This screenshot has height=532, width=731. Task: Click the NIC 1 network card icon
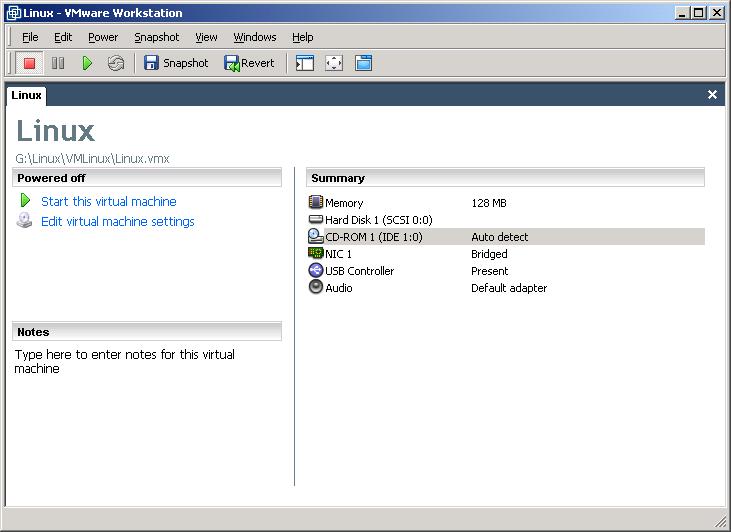point(316,253)
